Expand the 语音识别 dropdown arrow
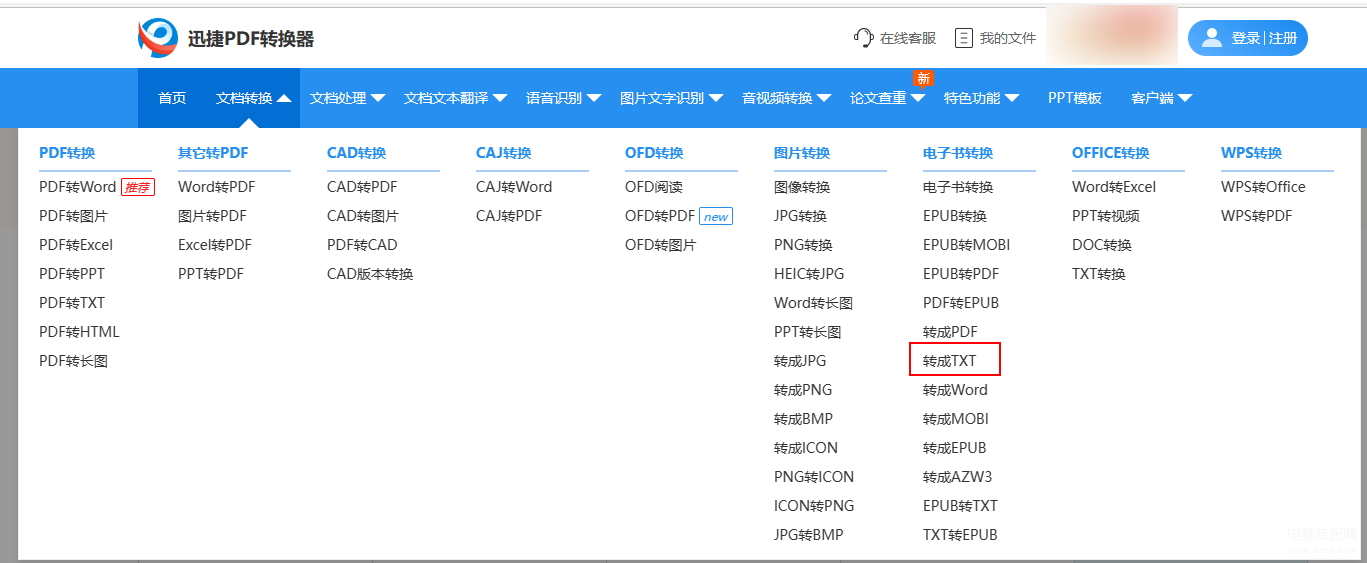The height and width of the screenshot is (563, 1367). coord(594,98)
